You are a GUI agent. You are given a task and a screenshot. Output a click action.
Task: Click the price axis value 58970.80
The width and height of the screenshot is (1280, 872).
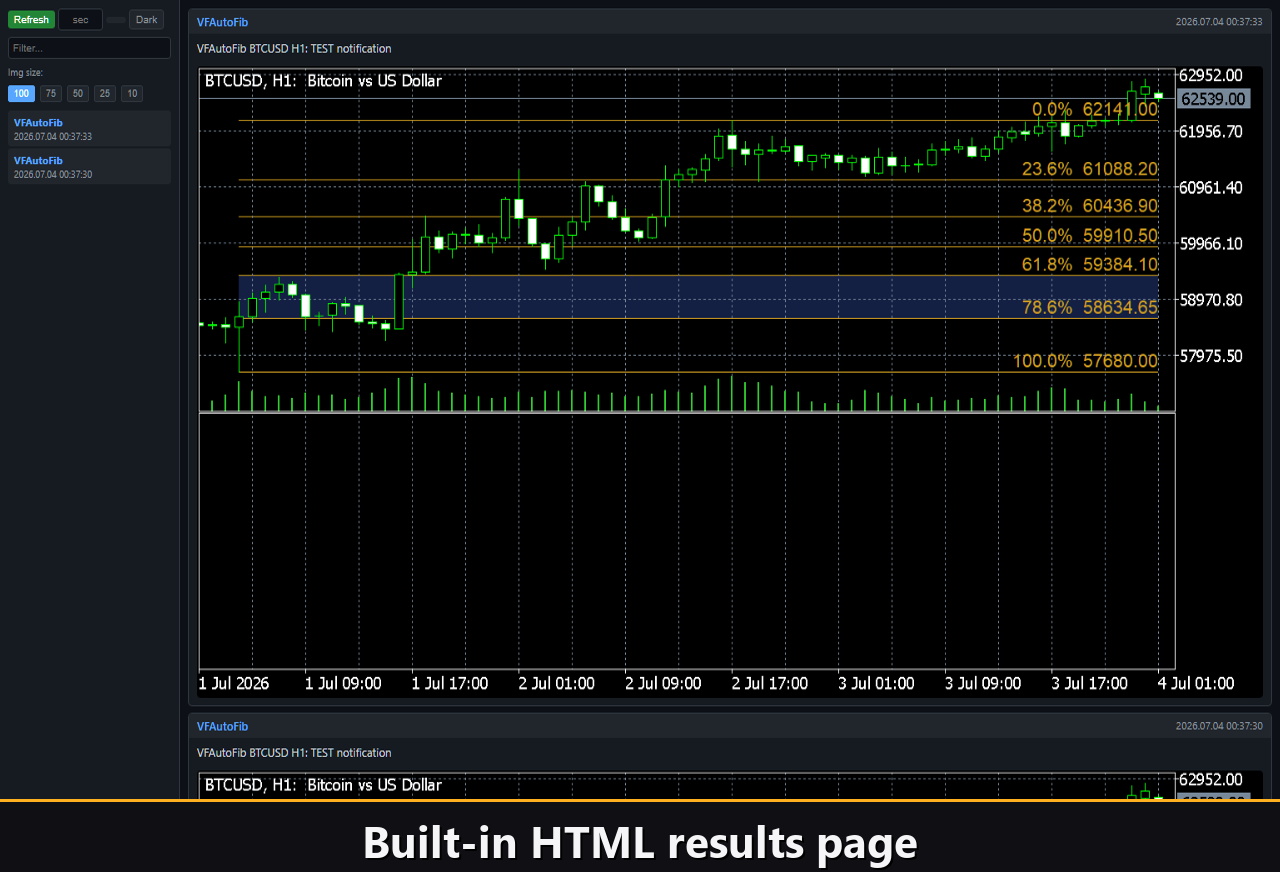click(1212, 299)
